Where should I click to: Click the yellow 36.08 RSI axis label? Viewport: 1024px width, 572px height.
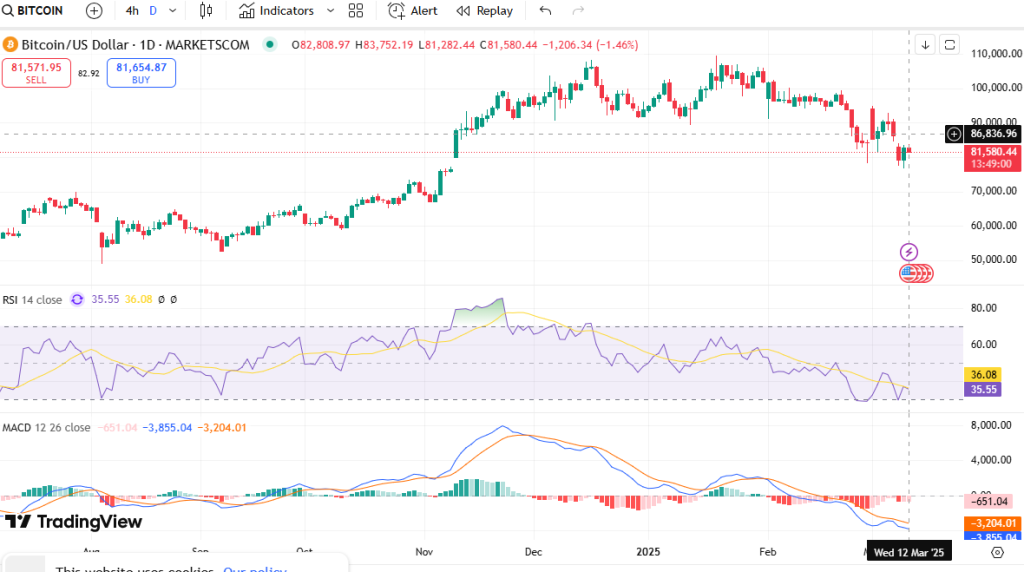tap(983, 375)
